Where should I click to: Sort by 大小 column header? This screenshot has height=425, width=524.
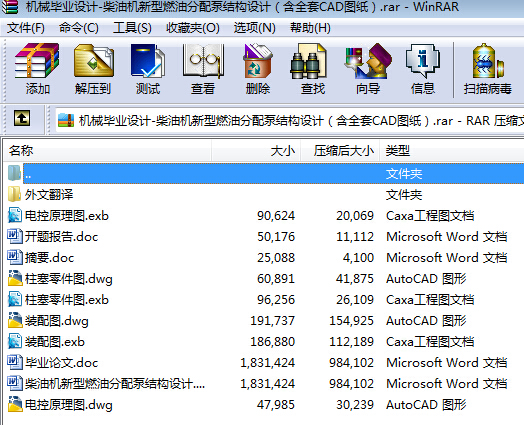coord(256,151)
